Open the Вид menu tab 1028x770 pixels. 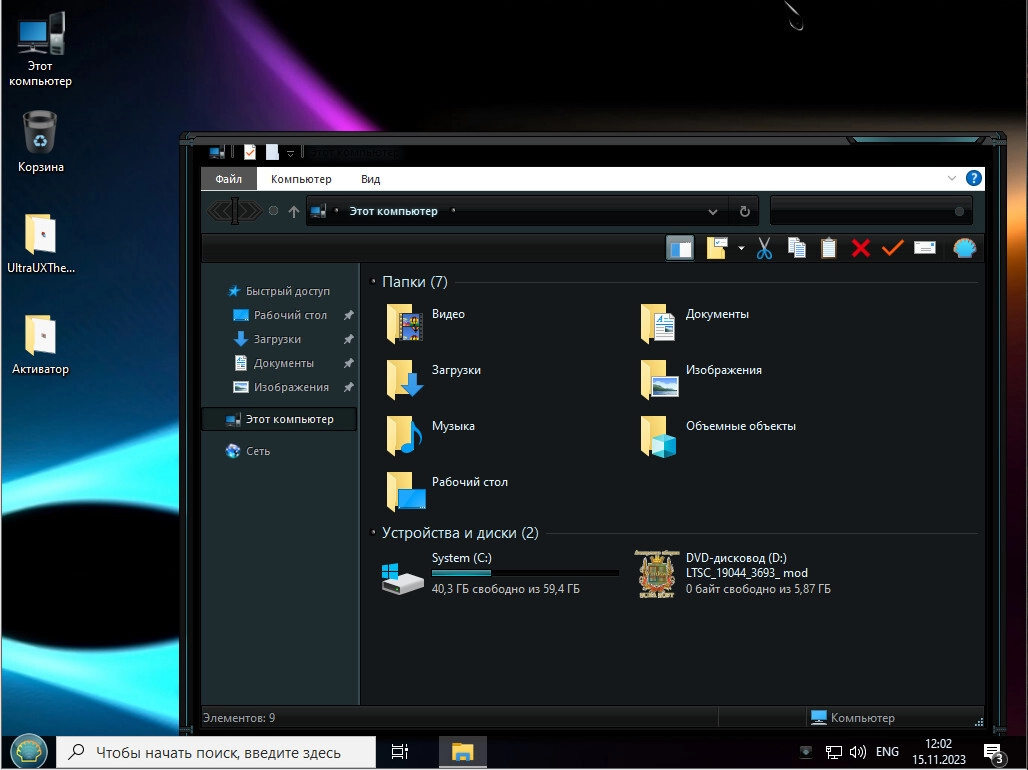click(x=370, y=178)
